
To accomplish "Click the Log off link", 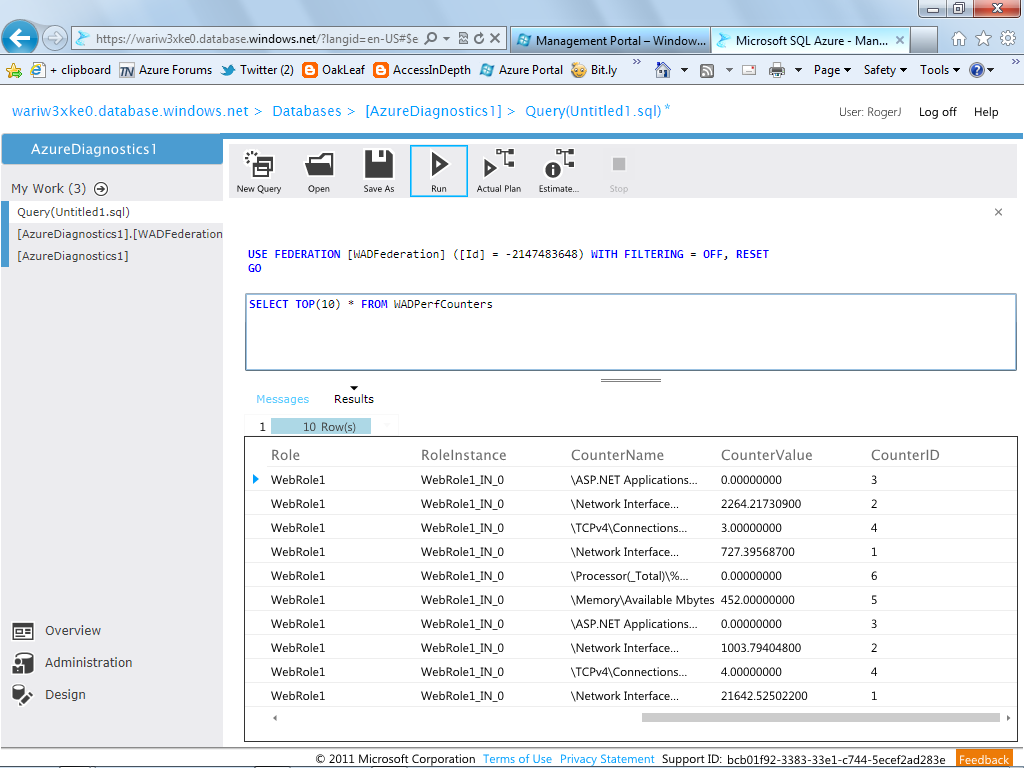I will pyautogui.click(x=937, y=112).
